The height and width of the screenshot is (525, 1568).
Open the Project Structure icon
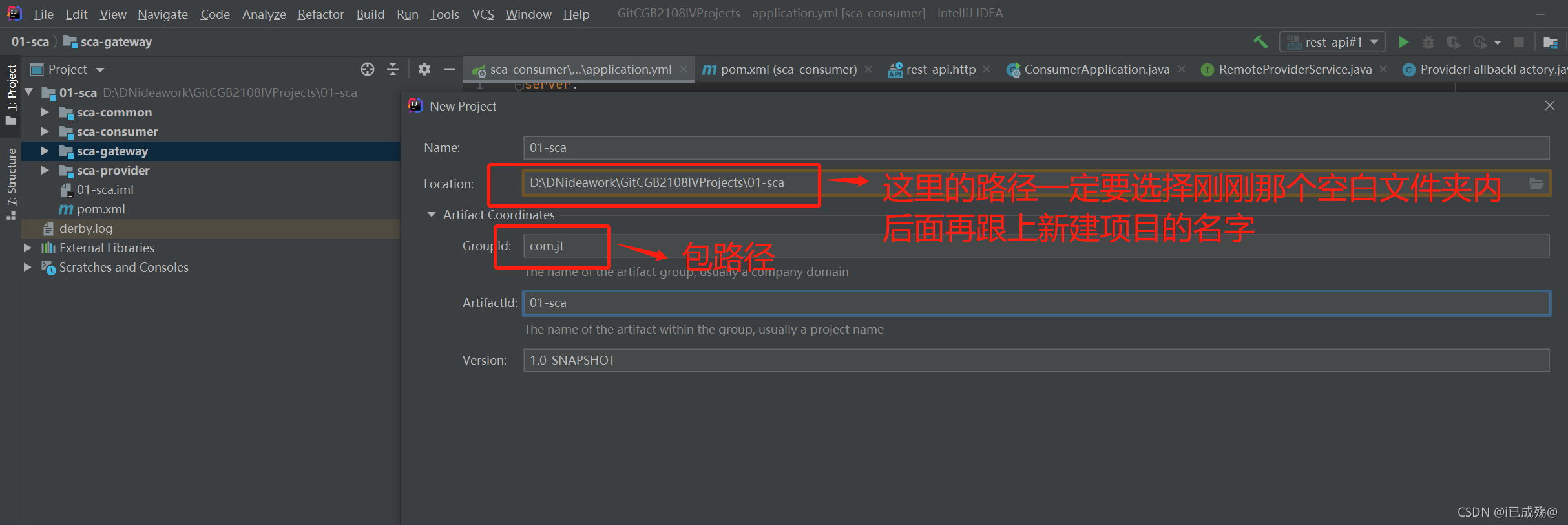click(1551, 42)
